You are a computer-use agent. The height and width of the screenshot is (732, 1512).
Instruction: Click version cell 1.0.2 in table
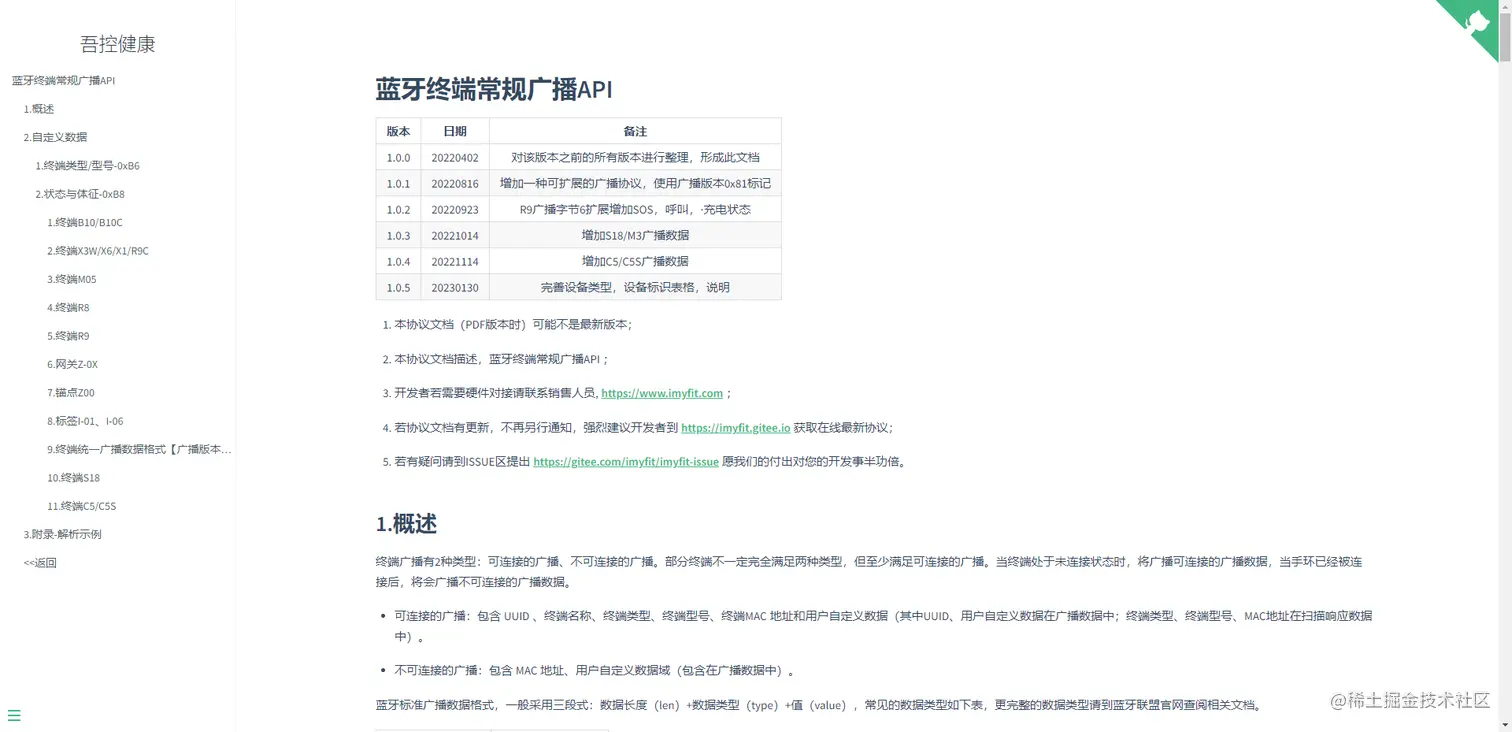click(x=398, y=209)
